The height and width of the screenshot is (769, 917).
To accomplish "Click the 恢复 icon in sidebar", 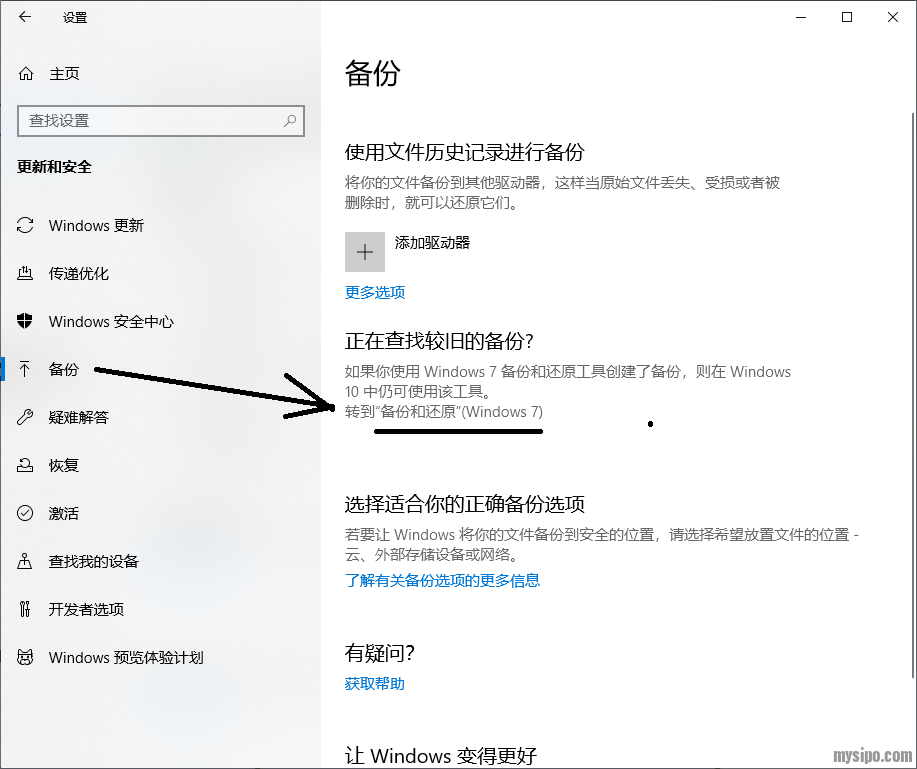I will (26, 466).
